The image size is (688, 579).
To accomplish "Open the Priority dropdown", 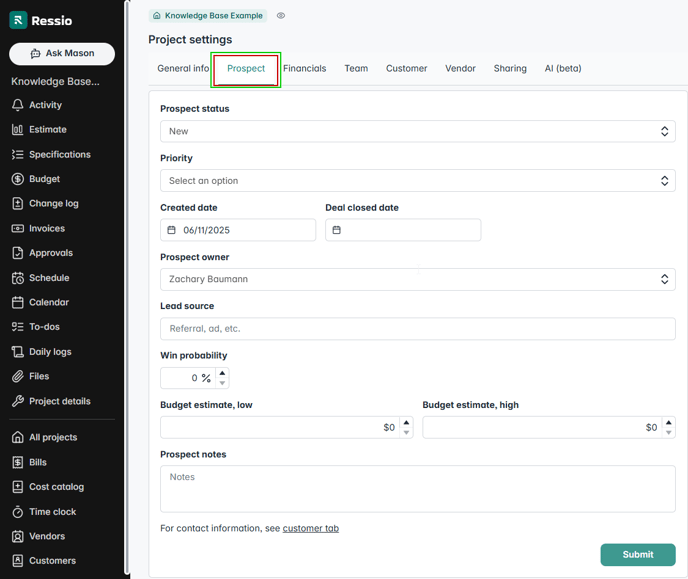I will [x=417, y=181].
